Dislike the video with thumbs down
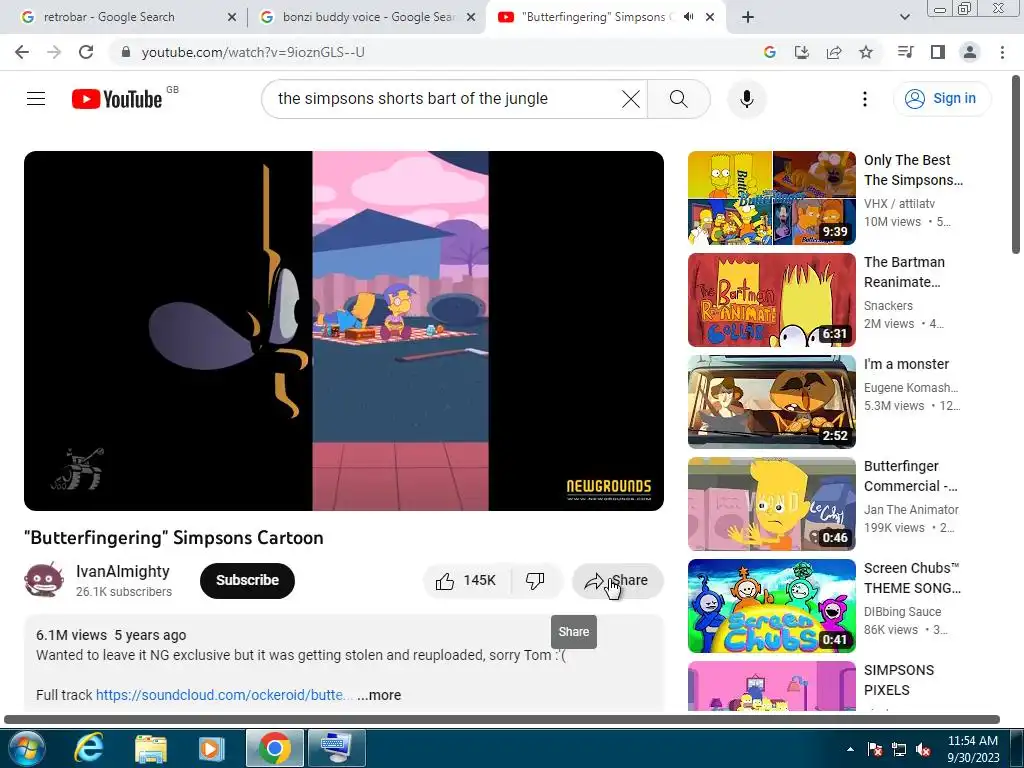1024x768 pixels. tap(535, 581)
